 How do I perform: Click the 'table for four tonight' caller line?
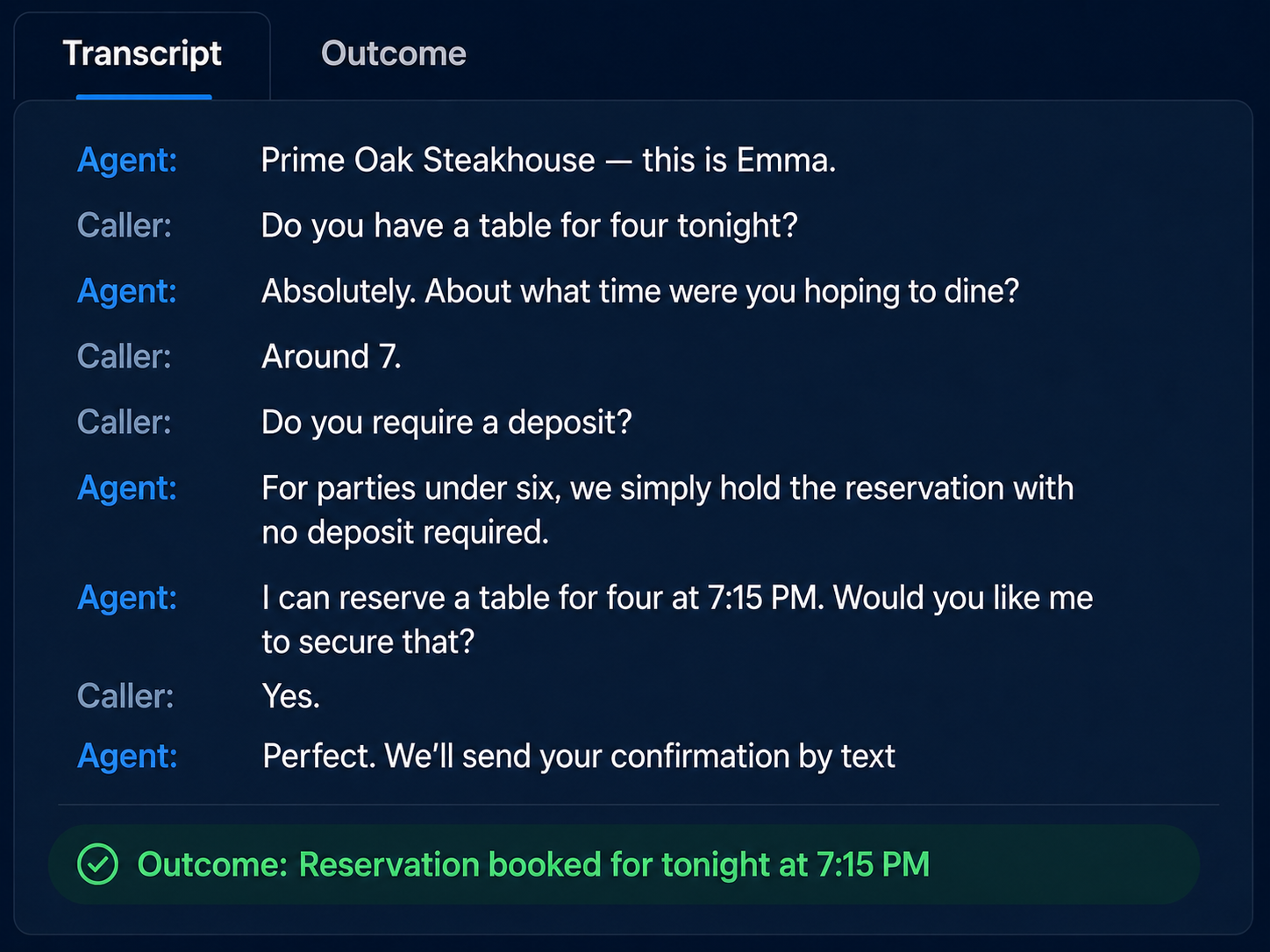pos(530,226)
